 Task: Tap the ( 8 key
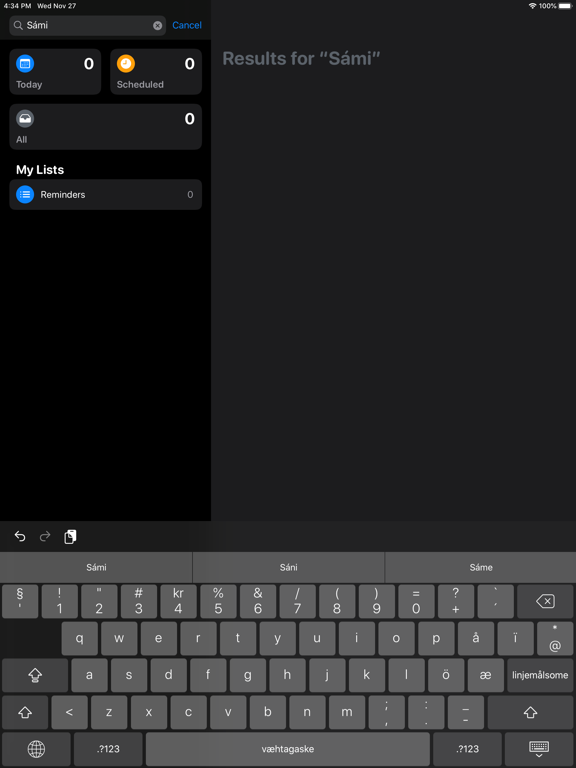pos(337,601)
